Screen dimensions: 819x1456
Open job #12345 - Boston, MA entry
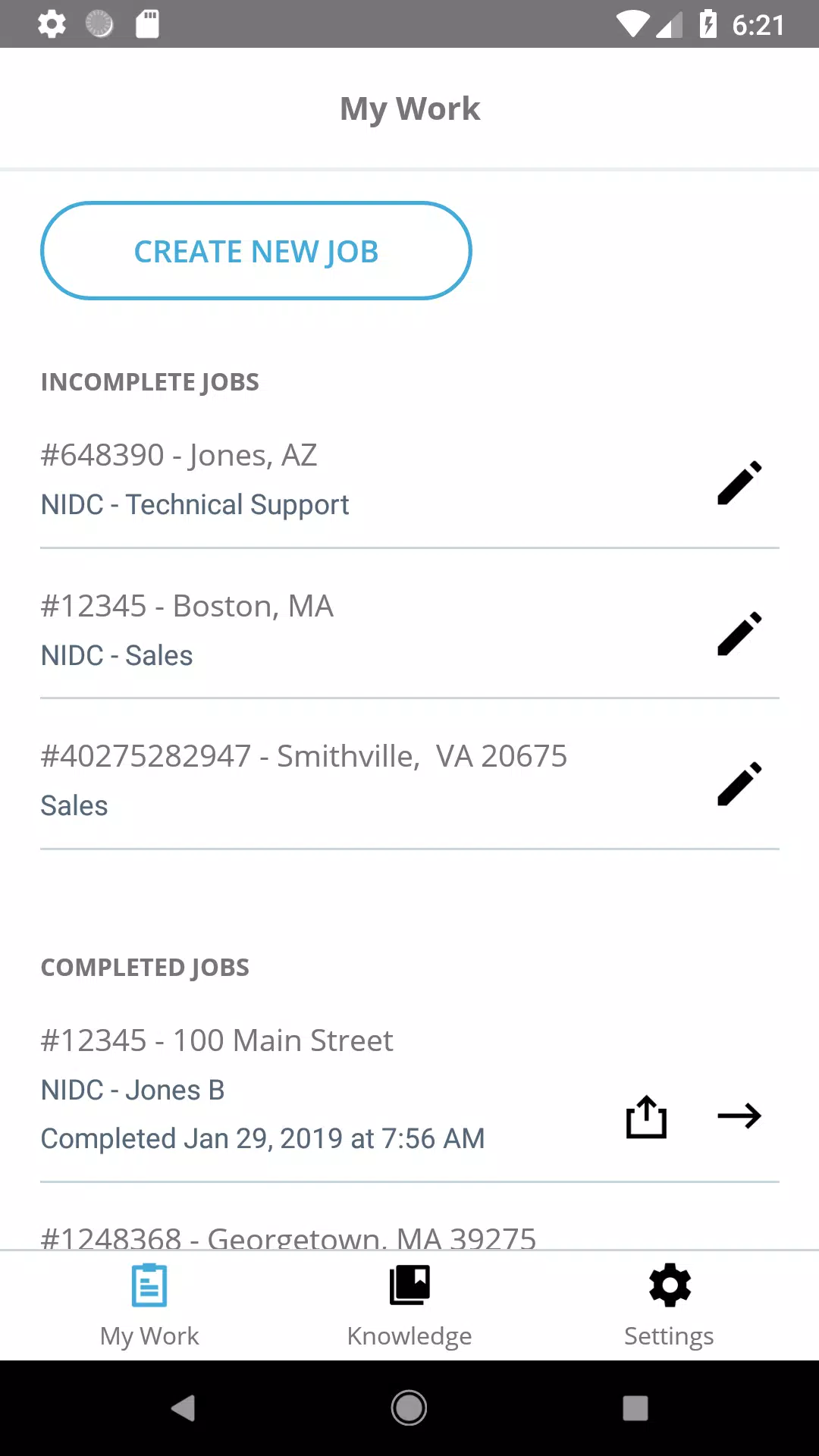(303, 630)
